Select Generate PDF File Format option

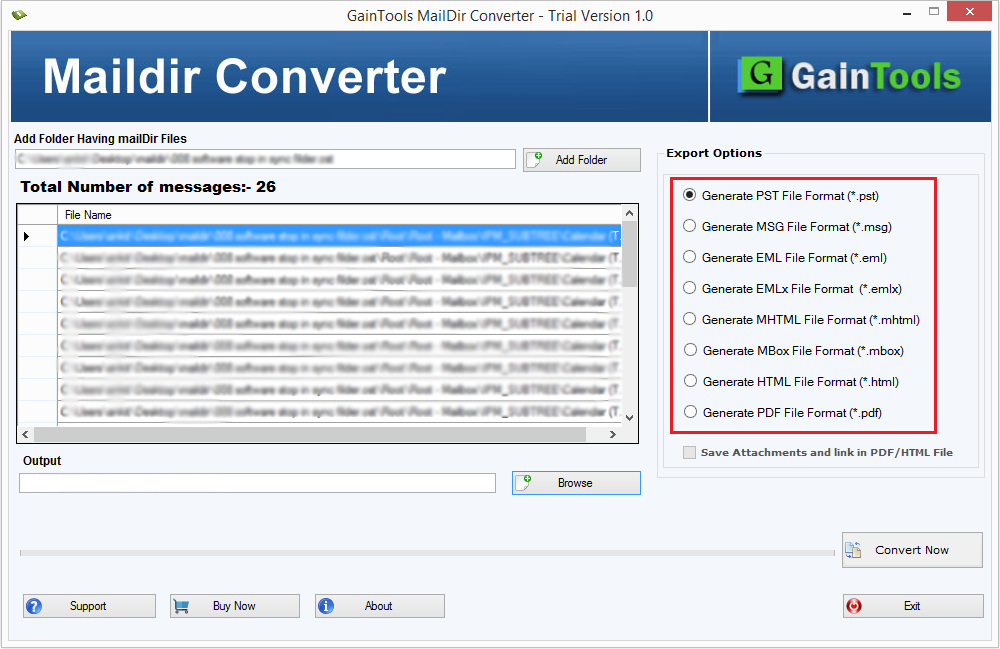pyautogui.click(x=689, y=412)
